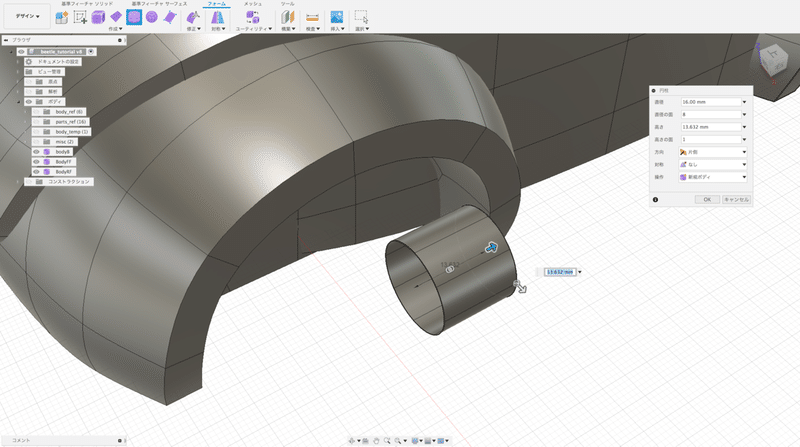Viewport: 800px width, 447px height.
Task: Click the 直径 (diameter) input field
Action: (709, 102)
